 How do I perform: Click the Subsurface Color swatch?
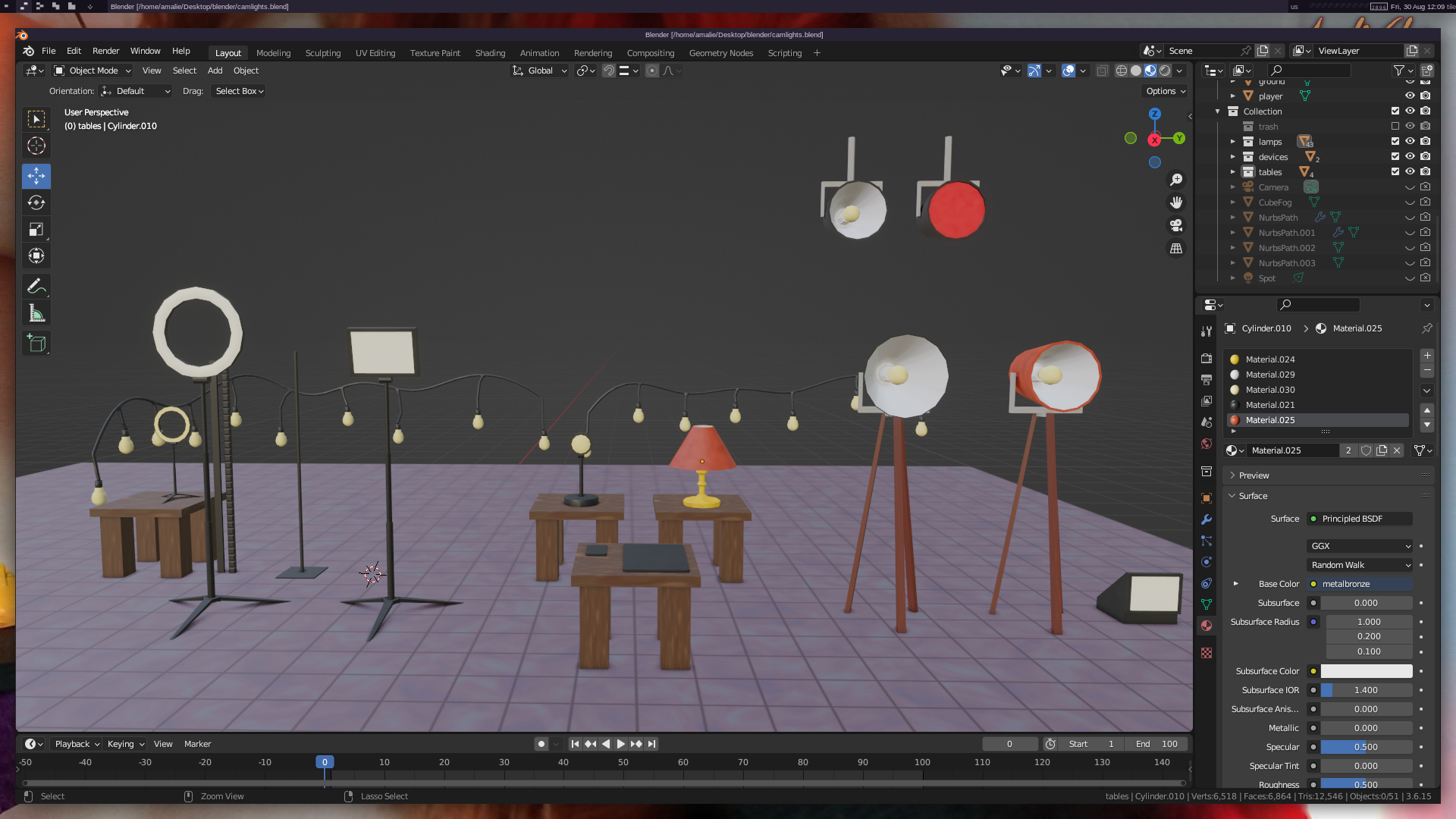1366,671
